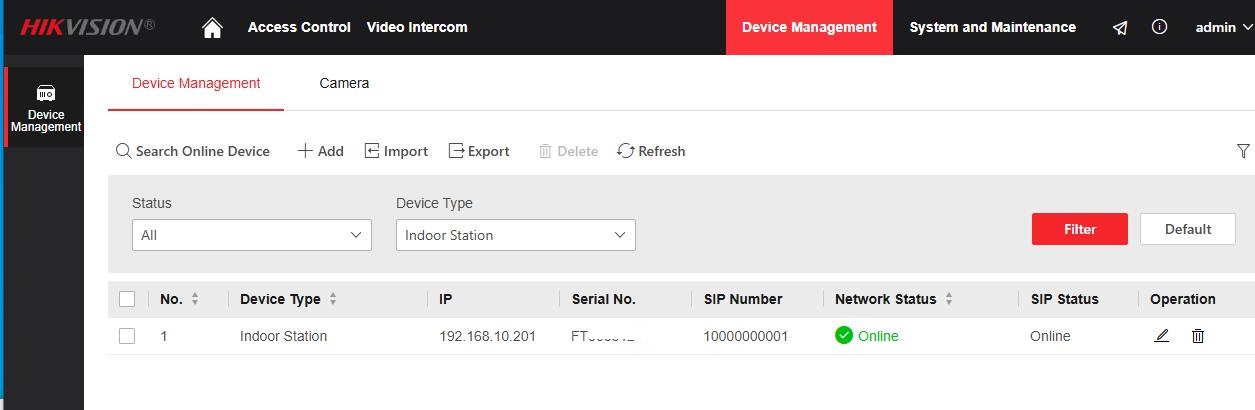Import devices from file
The height and width of the screenshot is (410, 1255).
[x=396, y=151]
